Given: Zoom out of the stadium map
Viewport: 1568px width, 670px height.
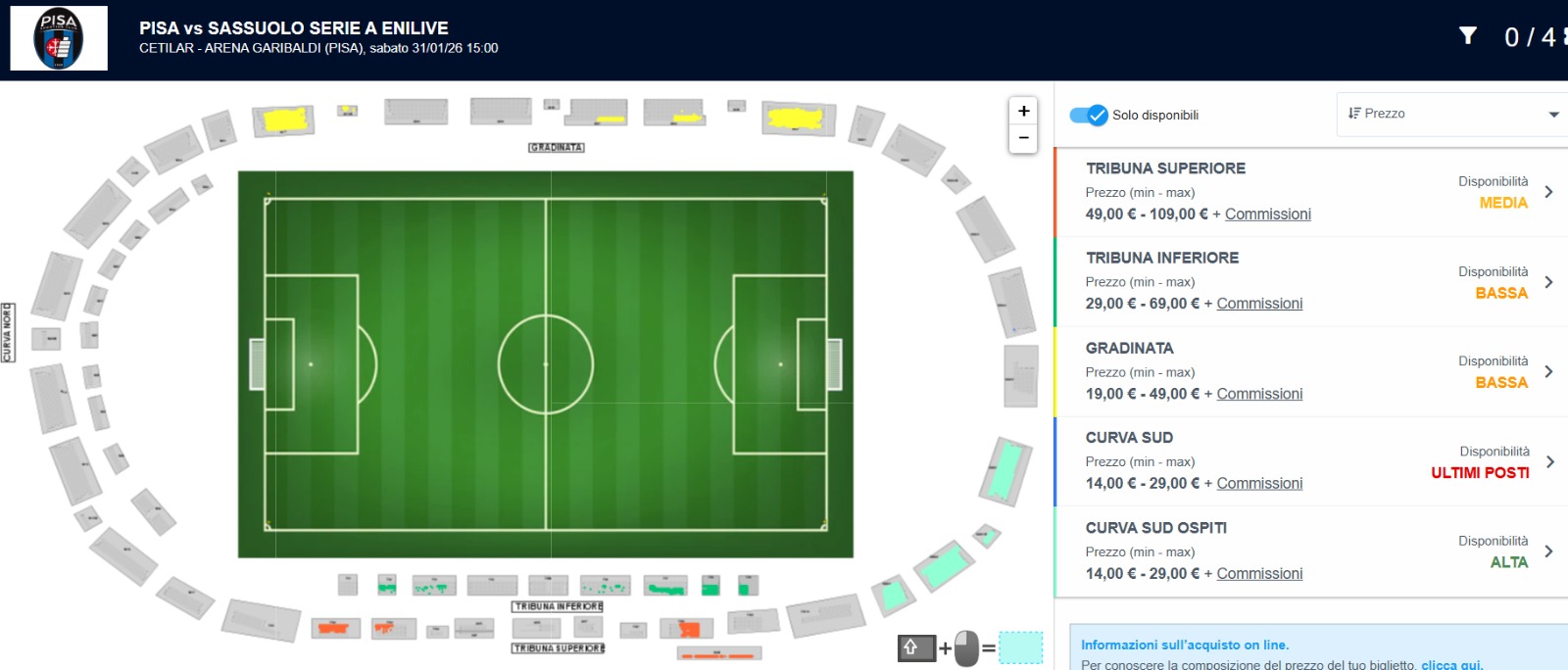Looking at the screenshot, I should click(x=1023, y=138).
